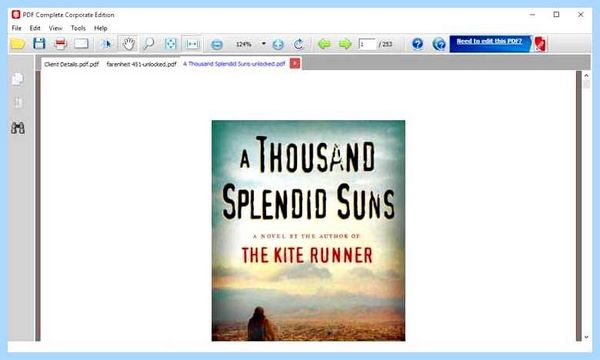Close the active tab with red X button

coord(295,63)
